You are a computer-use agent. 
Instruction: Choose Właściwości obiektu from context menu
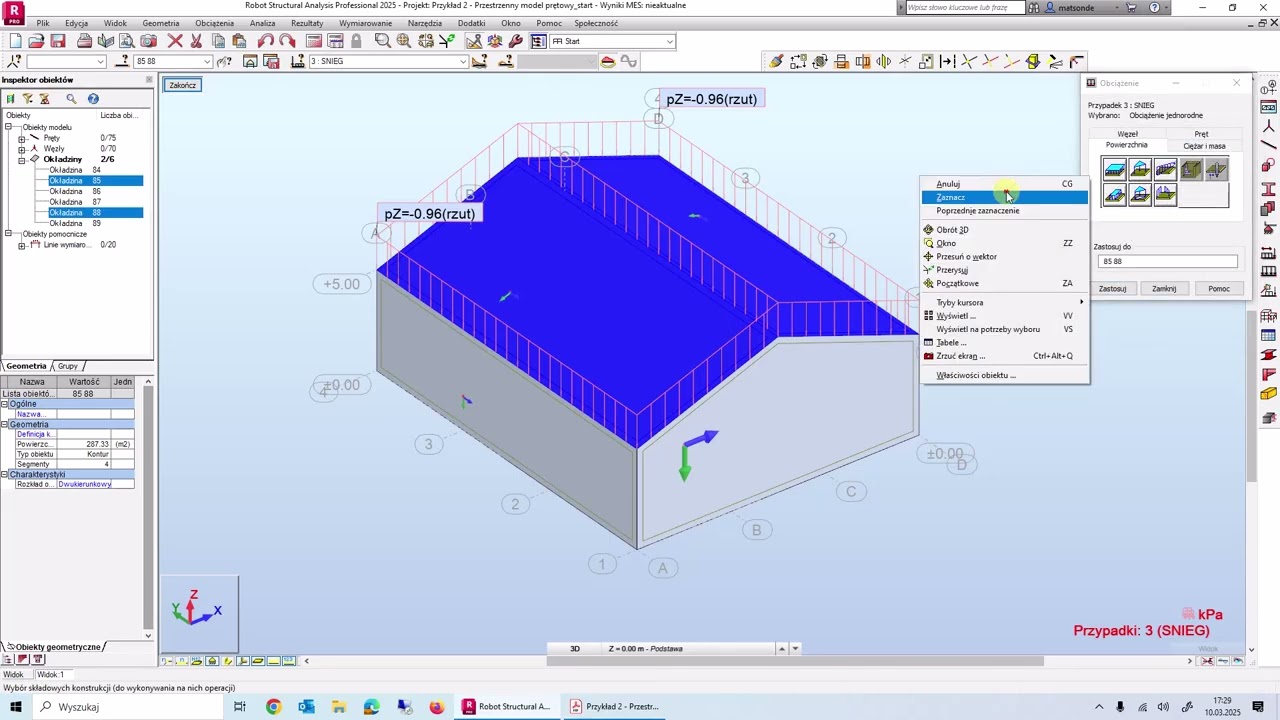pyautogui.click(x=1004, y=375)
